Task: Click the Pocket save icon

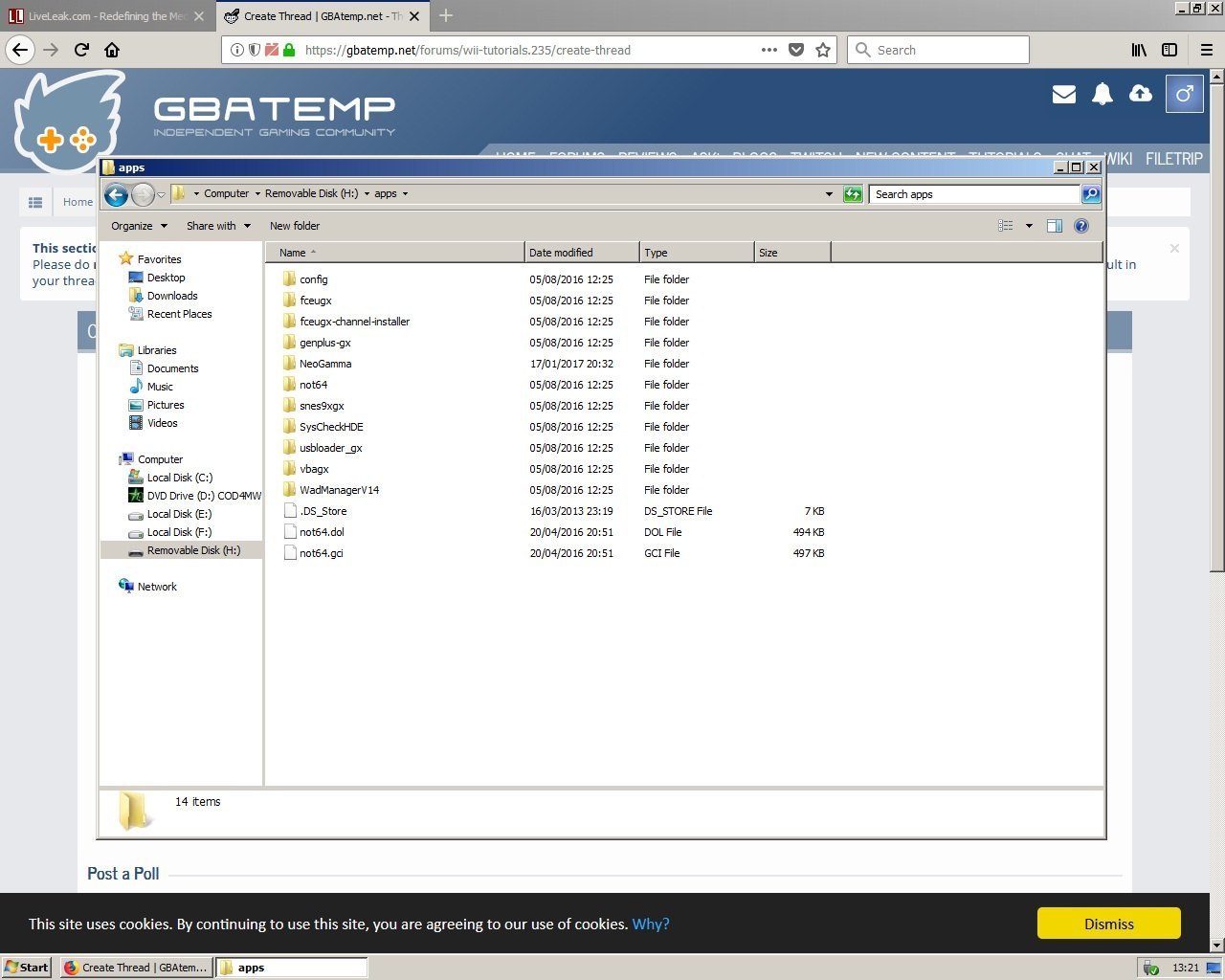Action: click(x=796, y=50)
